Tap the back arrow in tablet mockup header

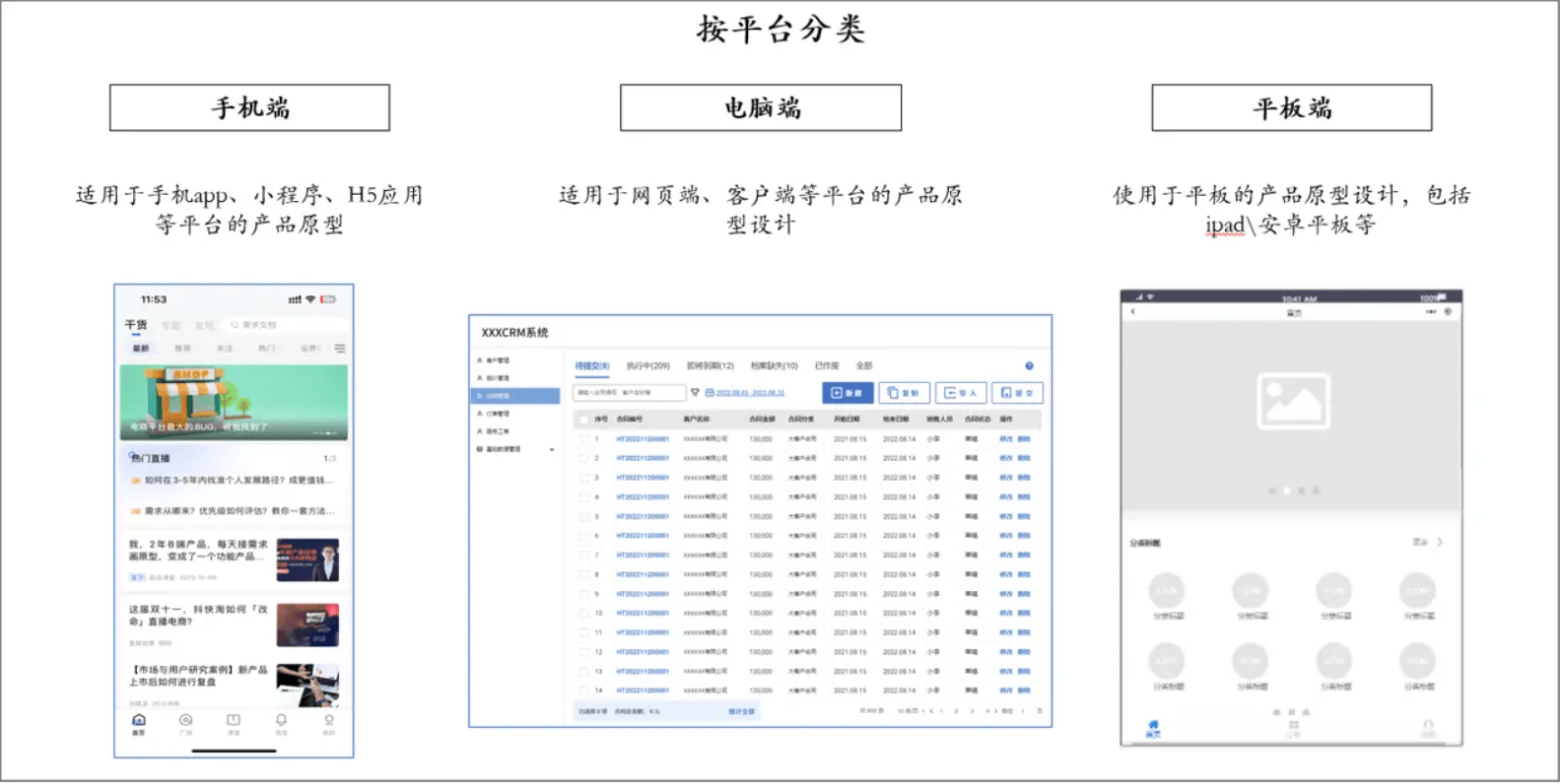pyautogui.click(x=1133, y=311)
